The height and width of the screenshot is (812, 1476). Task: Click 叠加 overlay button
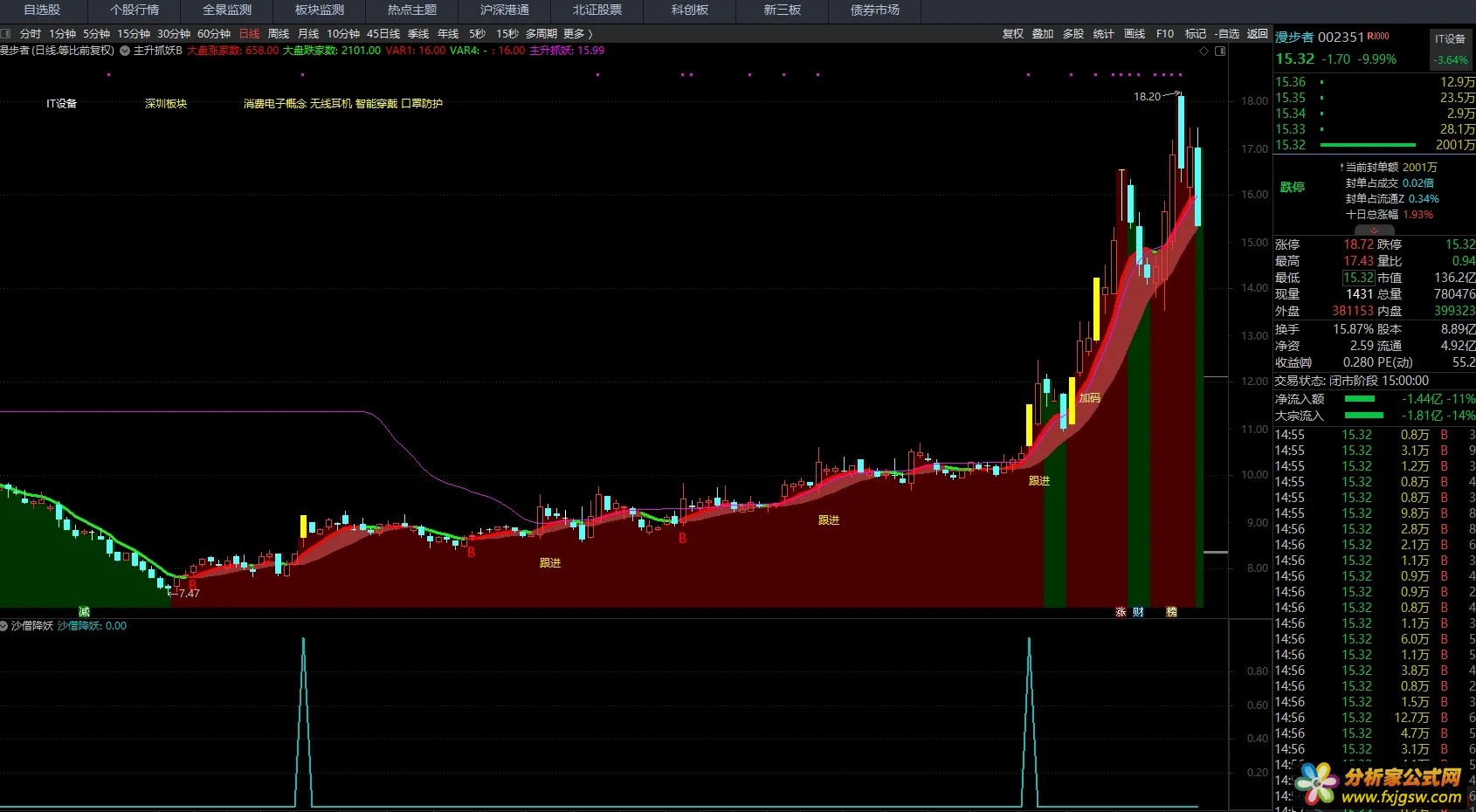1043,34
